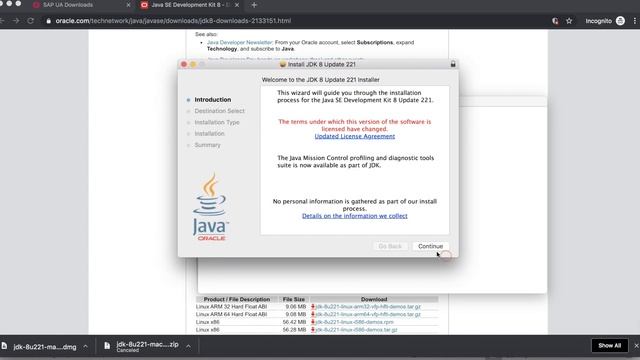Select the Java SE Development Kit 8 tab
640x360 pixels.
tap(188, 5)
